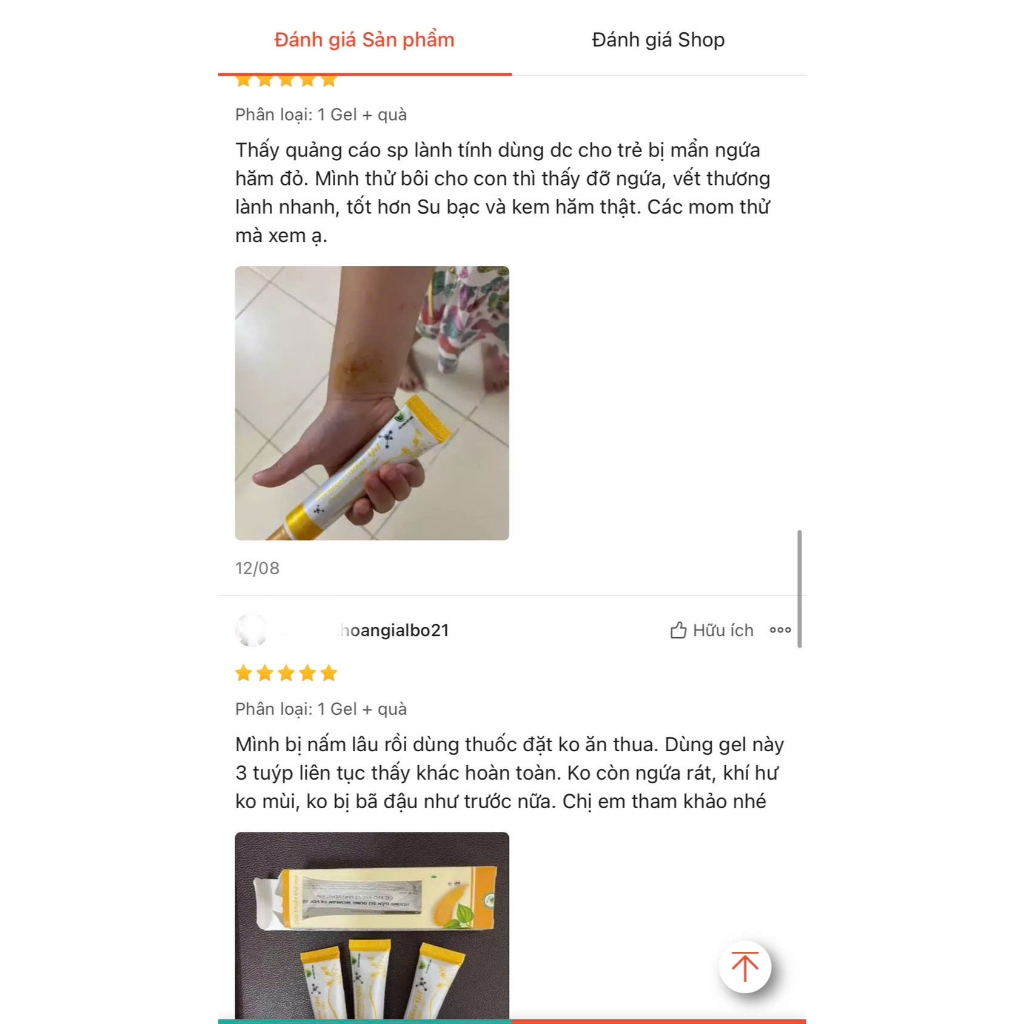Click hoangialbo21's blurred avatar
This screenshot has height=1024, width=1024.
pos(251,630)
